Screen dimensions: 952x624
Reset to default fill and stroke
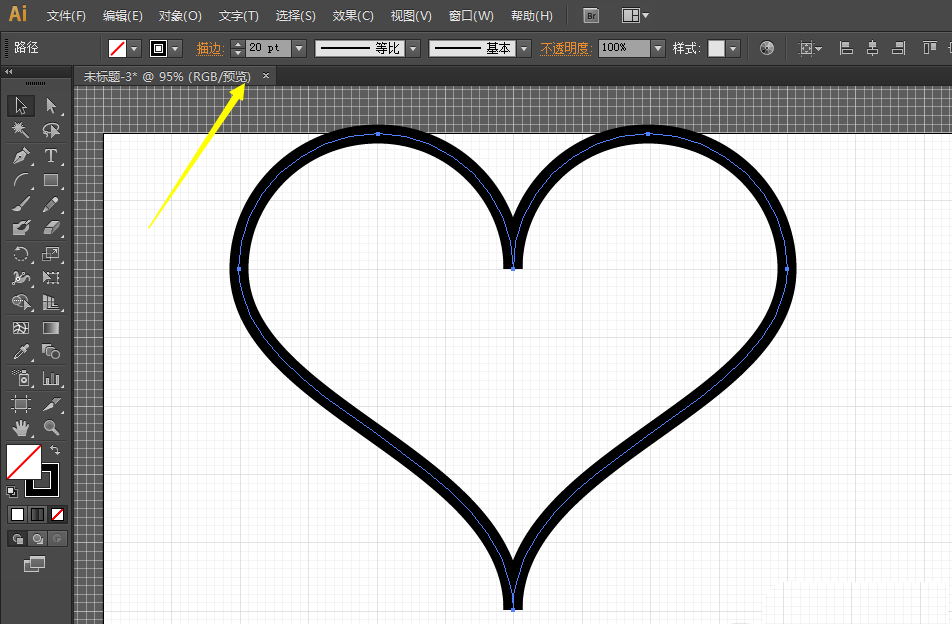(12, 491)
